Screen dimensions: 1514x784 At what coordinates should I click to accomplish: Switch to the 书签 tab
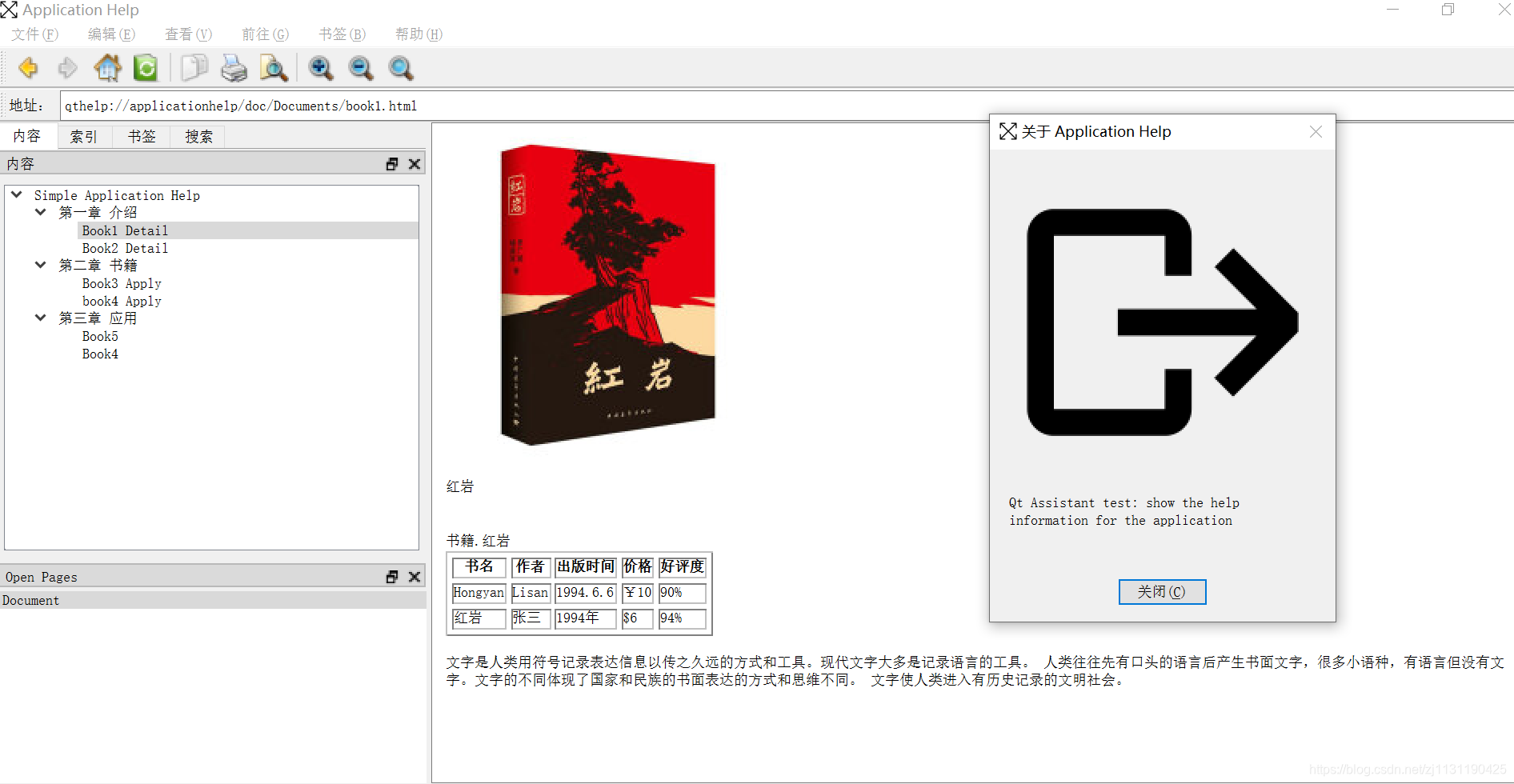[142, 137]
